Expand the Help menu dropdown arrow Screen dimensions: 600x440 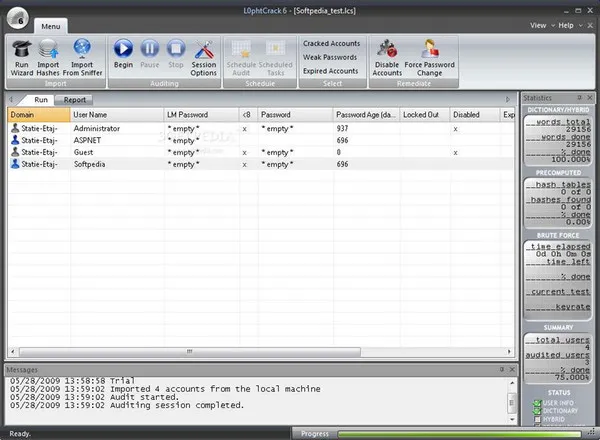(580, 25)
